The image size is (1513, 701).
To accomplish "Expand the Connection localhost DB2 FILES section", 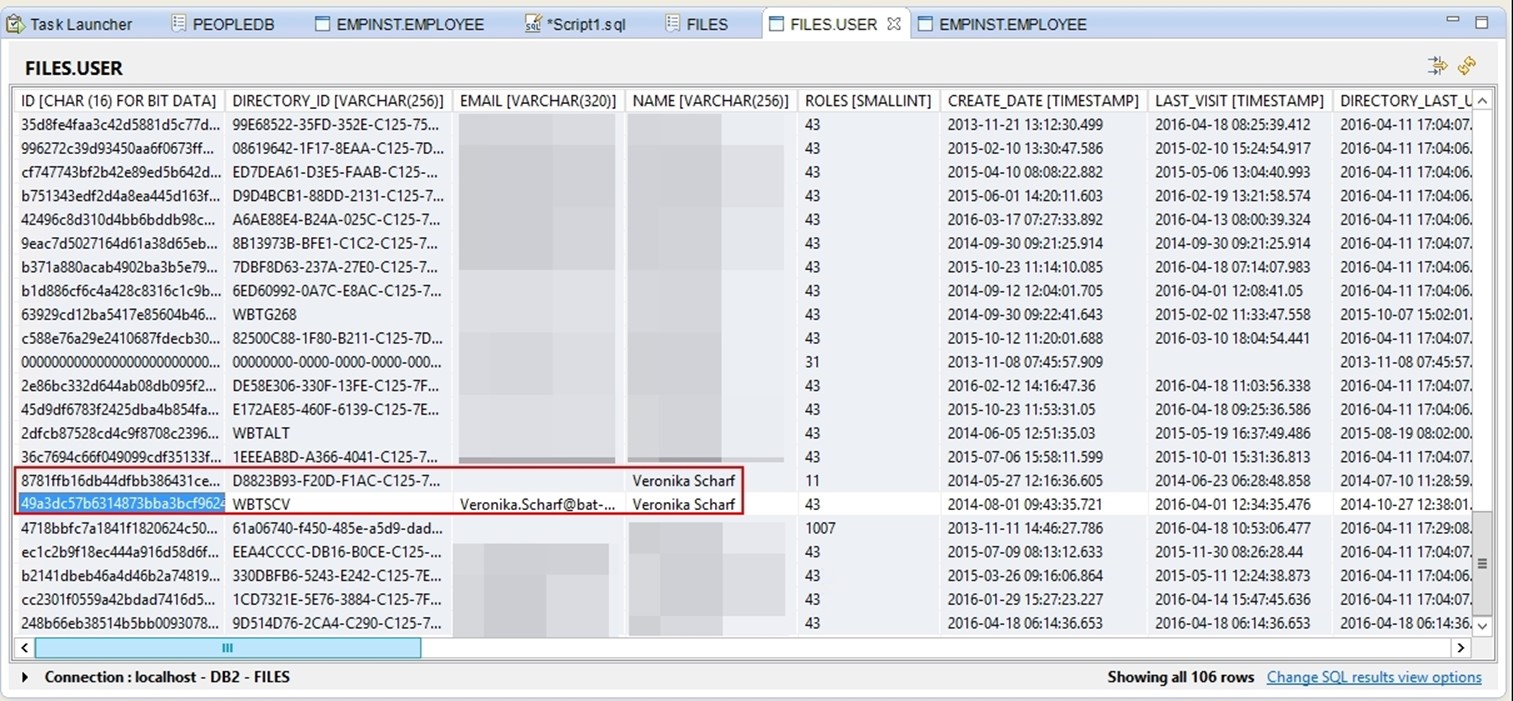I will click(x=26, y=678).
